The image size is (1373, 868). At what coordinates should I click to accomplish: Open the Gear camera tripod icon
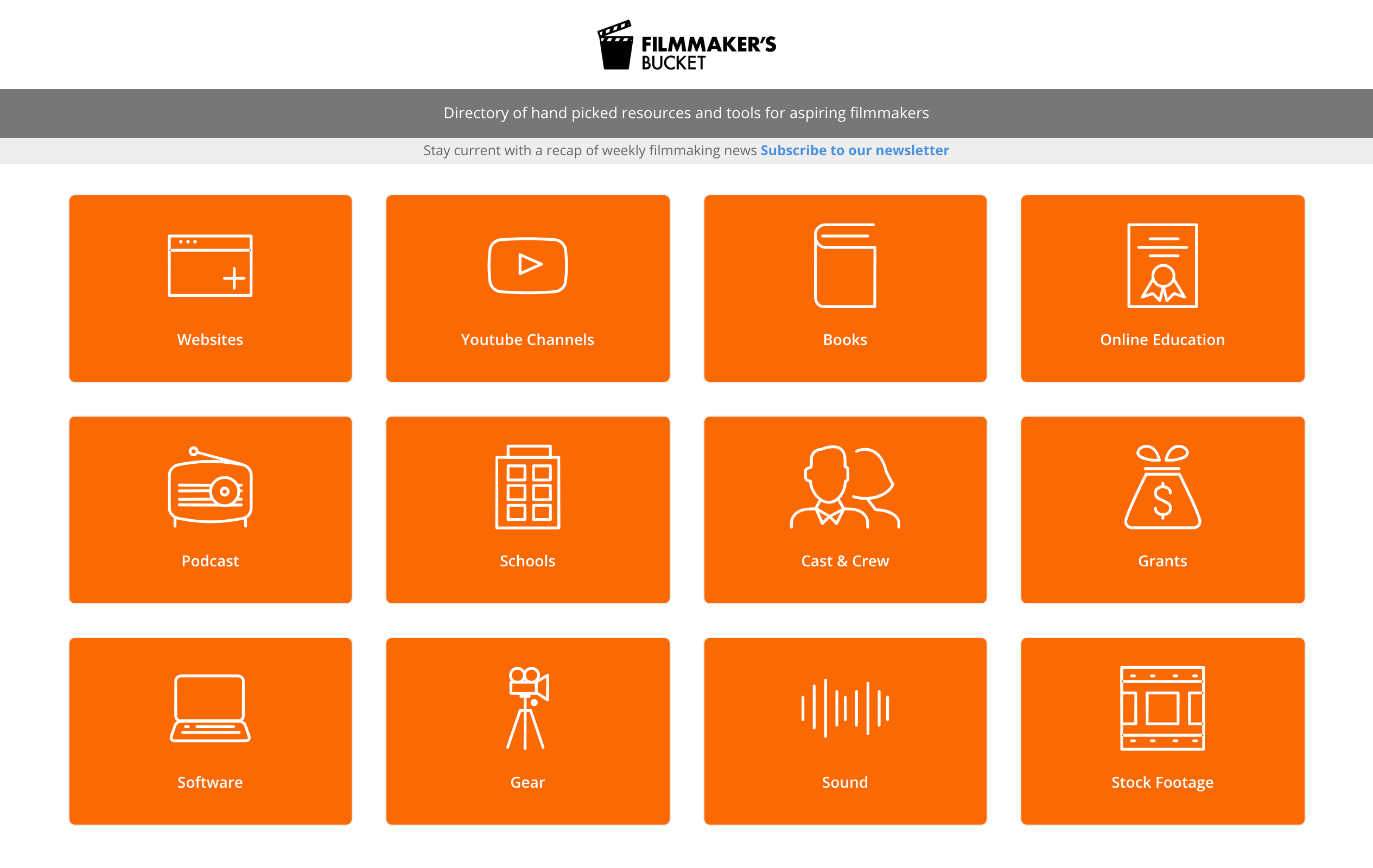(x=527, y=709)
